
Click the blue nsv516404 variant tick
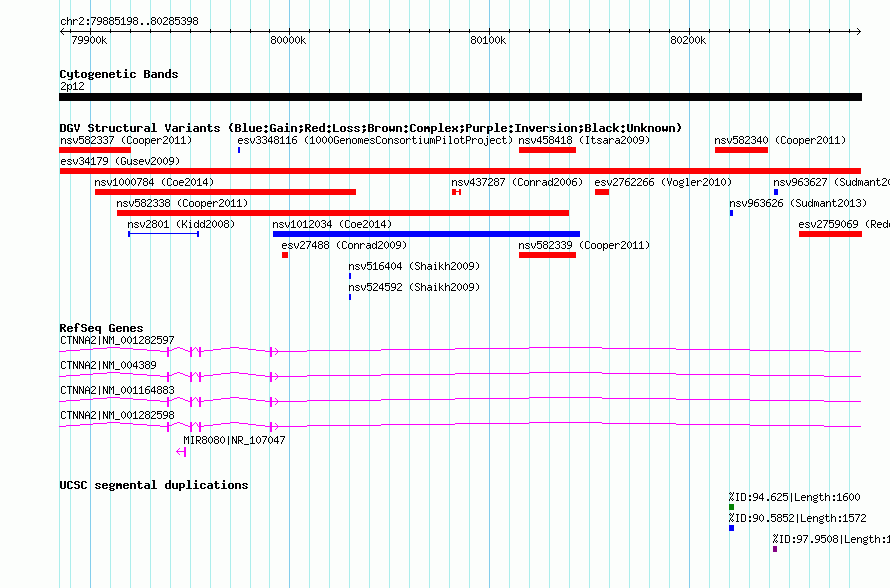point(350,276)
